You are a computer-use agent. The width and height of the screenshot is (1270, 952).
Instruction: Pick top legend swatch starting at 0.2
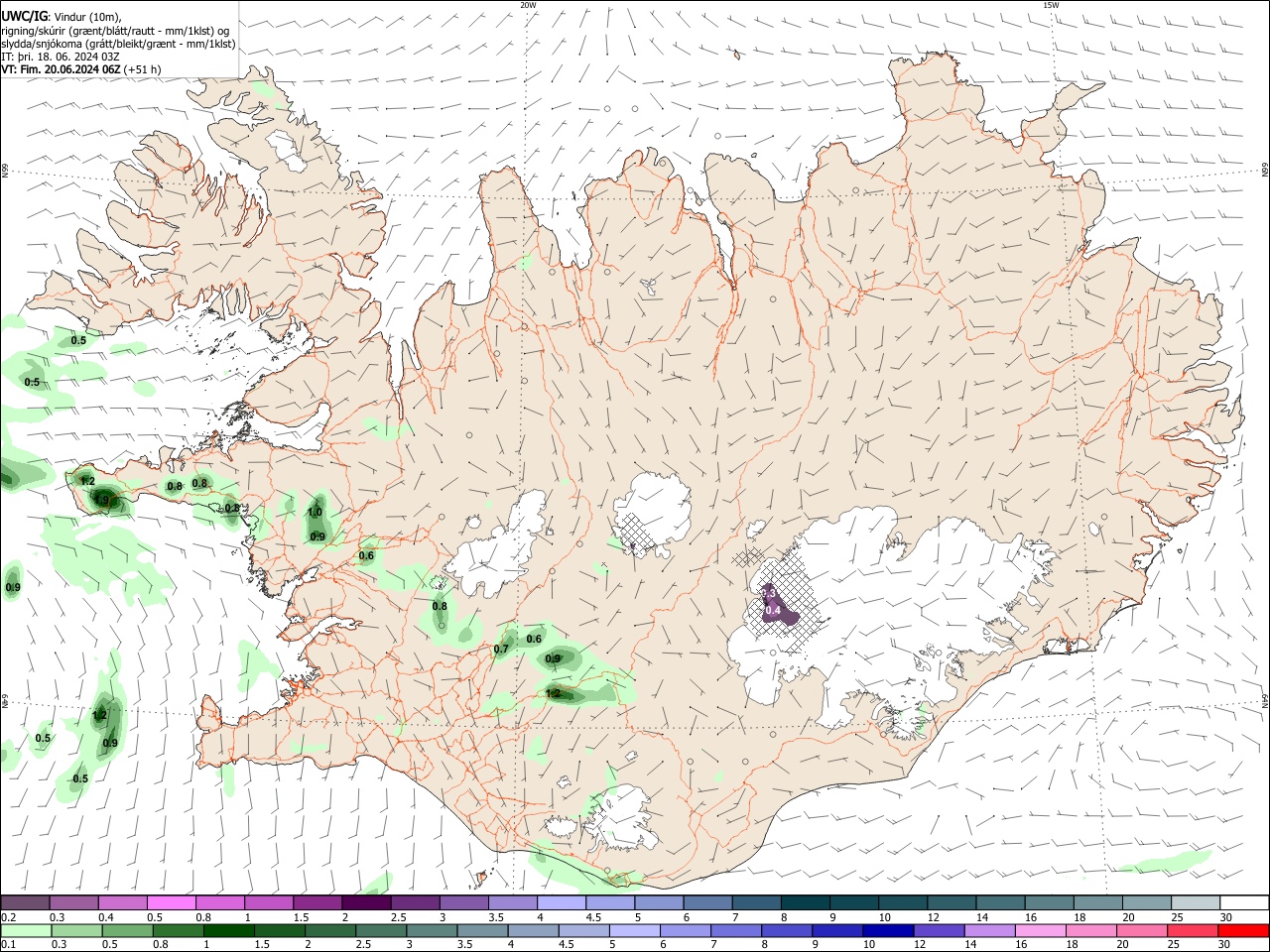point(25,903)
